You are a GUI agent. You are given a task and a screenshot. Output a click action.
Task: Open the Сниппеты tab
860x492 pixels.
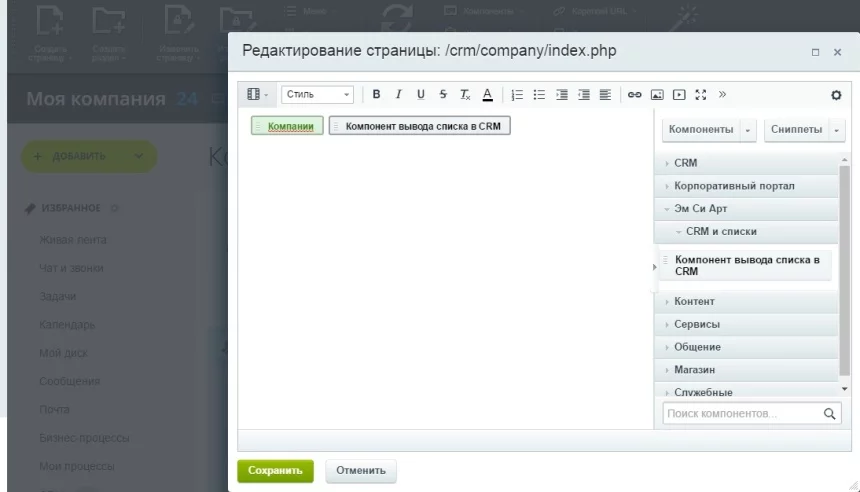point(796,130)
